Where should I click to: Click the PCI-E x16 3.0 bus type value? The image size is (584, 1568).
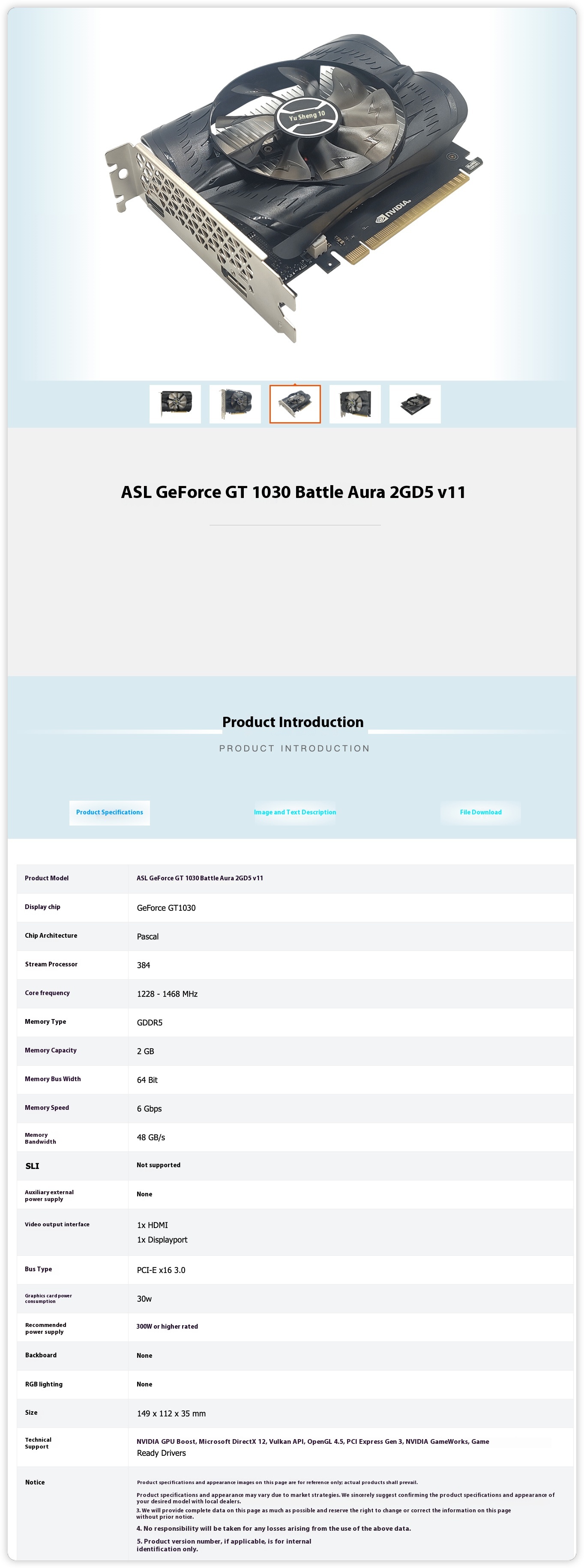tap(161, 1270)
